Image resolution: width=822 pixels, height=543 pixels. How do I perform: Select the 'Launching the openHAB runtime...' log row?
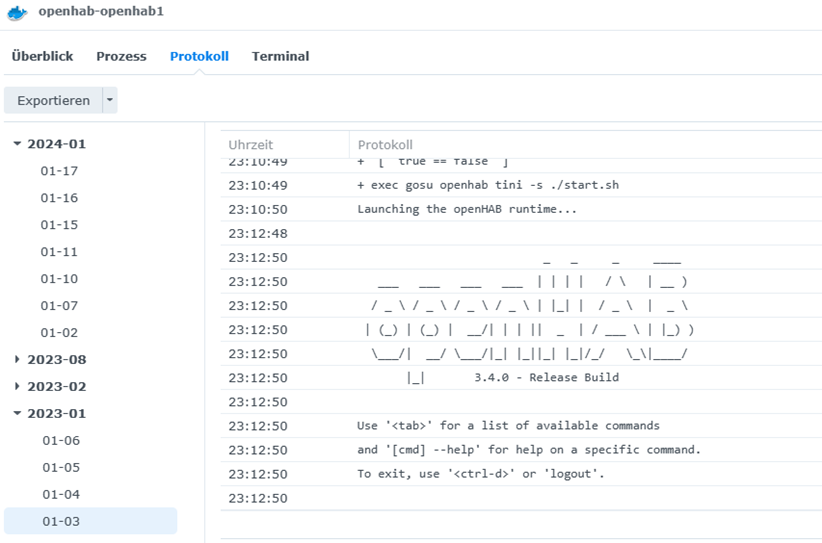click(467, 209)
